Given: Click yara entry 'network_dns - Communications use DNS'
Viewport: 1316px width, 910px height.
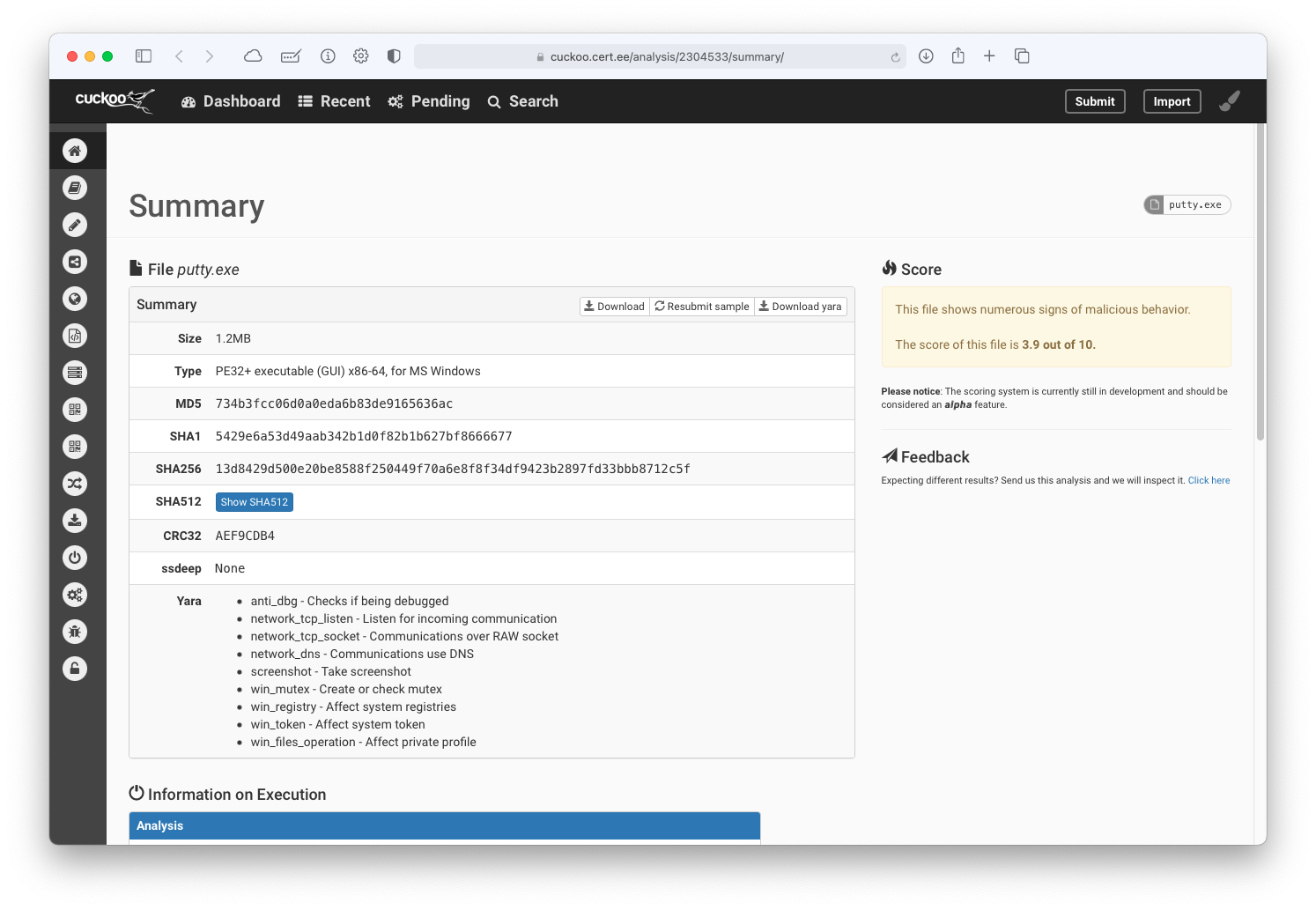Looking at the screenshot, I should pyautogui.click(x=362, y=654).
